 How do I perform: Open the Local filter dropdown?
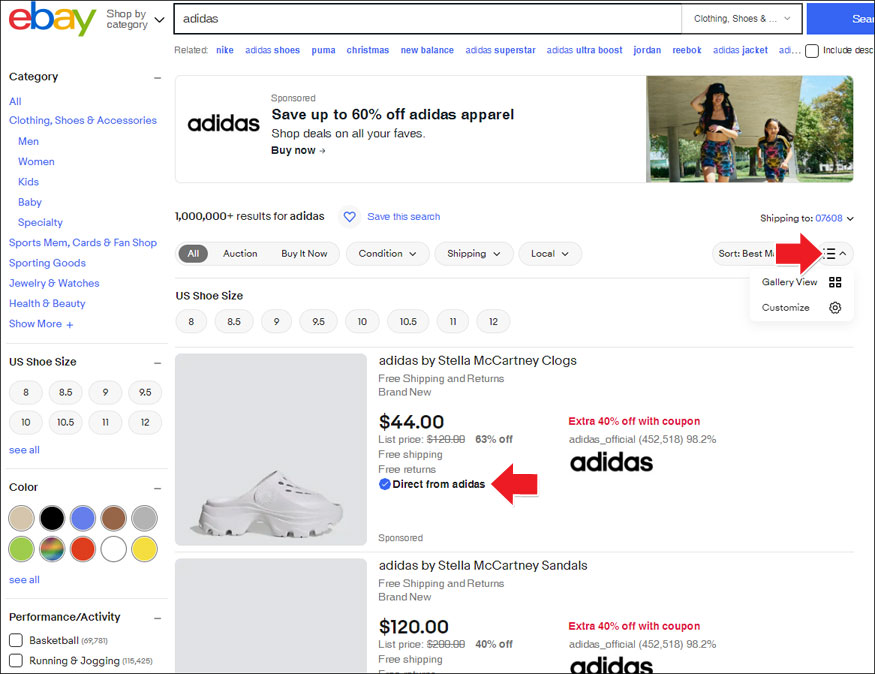pyautogui.click(x=550, y=253)
